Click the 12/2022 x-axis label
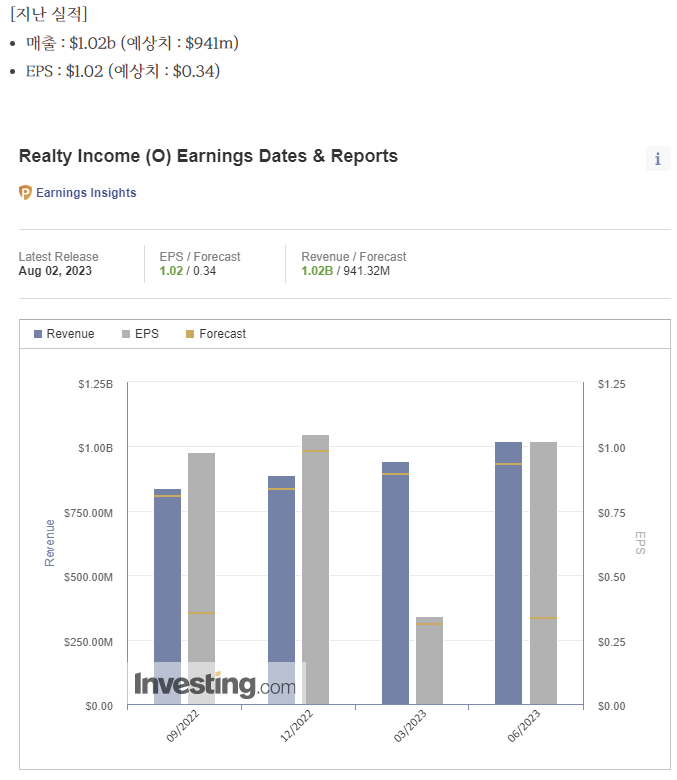The width and height of the screenshot is (677, 780). point(296,726)
